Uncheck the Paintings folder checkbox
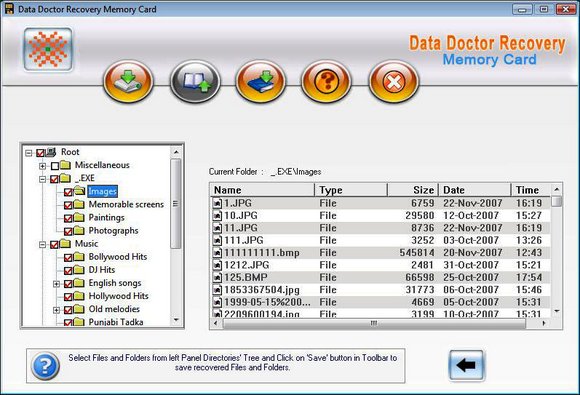This screenshot has height=395, width=580. tap(68, 218)
